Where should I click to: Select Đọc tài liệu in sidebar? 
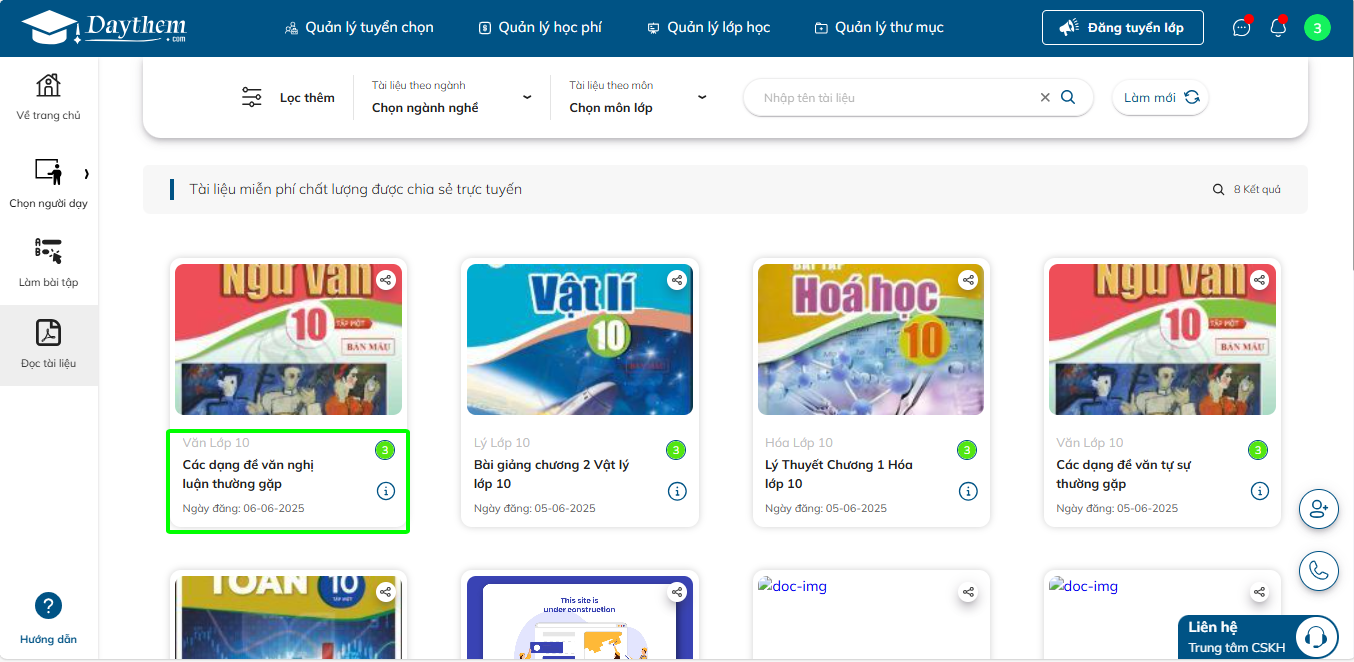(48, 345)
